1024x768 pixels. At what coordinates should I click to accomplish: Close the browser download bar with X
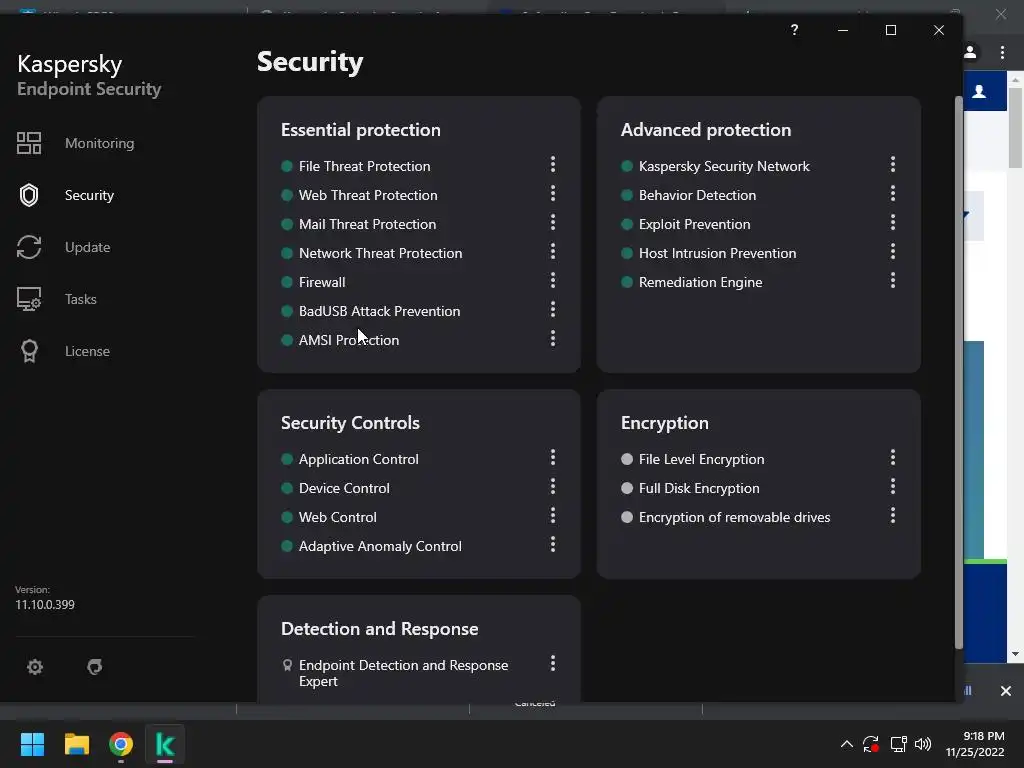(x=1006, y=691)
